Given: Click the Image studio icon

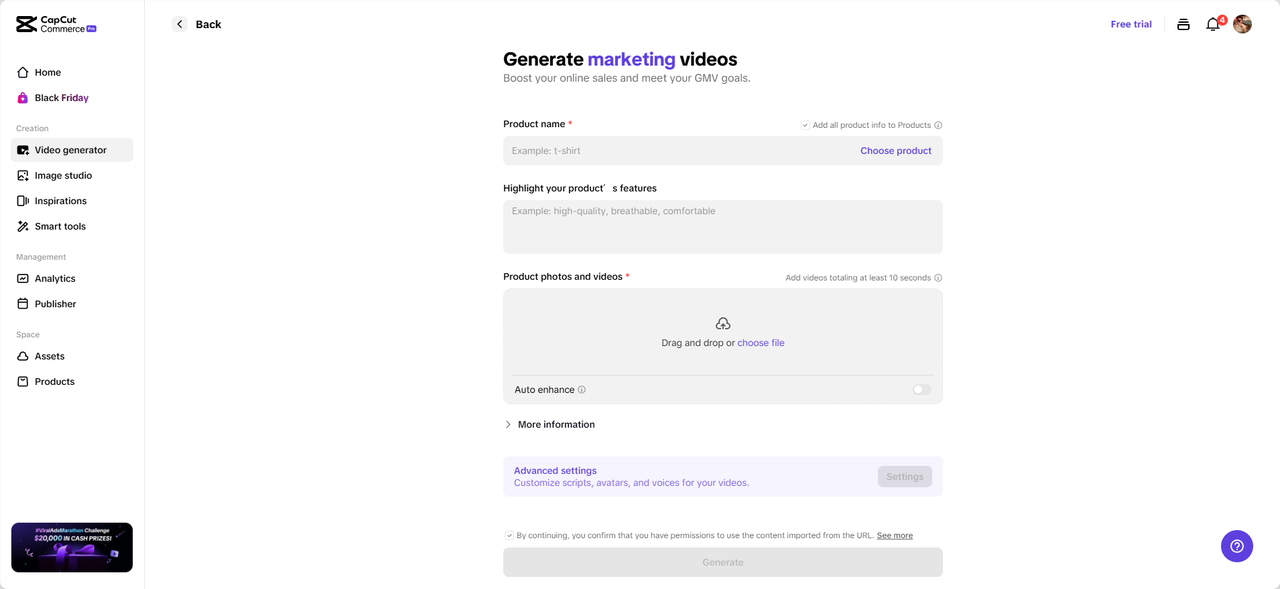Looking at the screenshot, I should coord(23,175).
